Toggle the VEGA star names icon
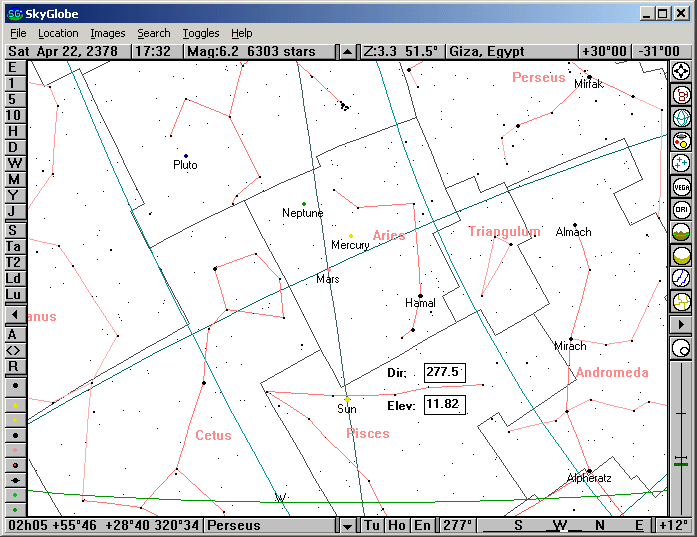 coord(682,187)
